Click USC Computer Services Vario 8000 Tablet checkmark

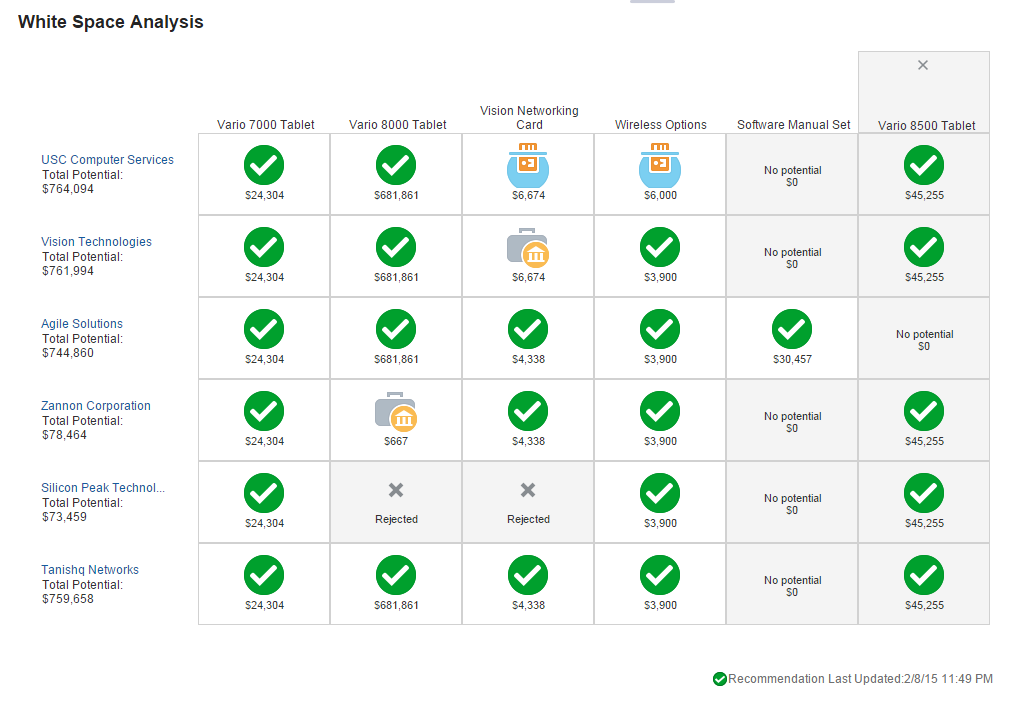(x=396, y=165)
